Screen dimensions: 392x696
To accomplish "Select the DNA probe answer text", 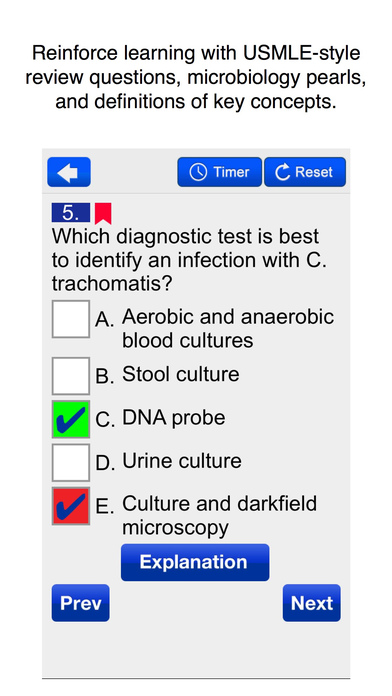I will pyautogui.click(x=174, y=418).
